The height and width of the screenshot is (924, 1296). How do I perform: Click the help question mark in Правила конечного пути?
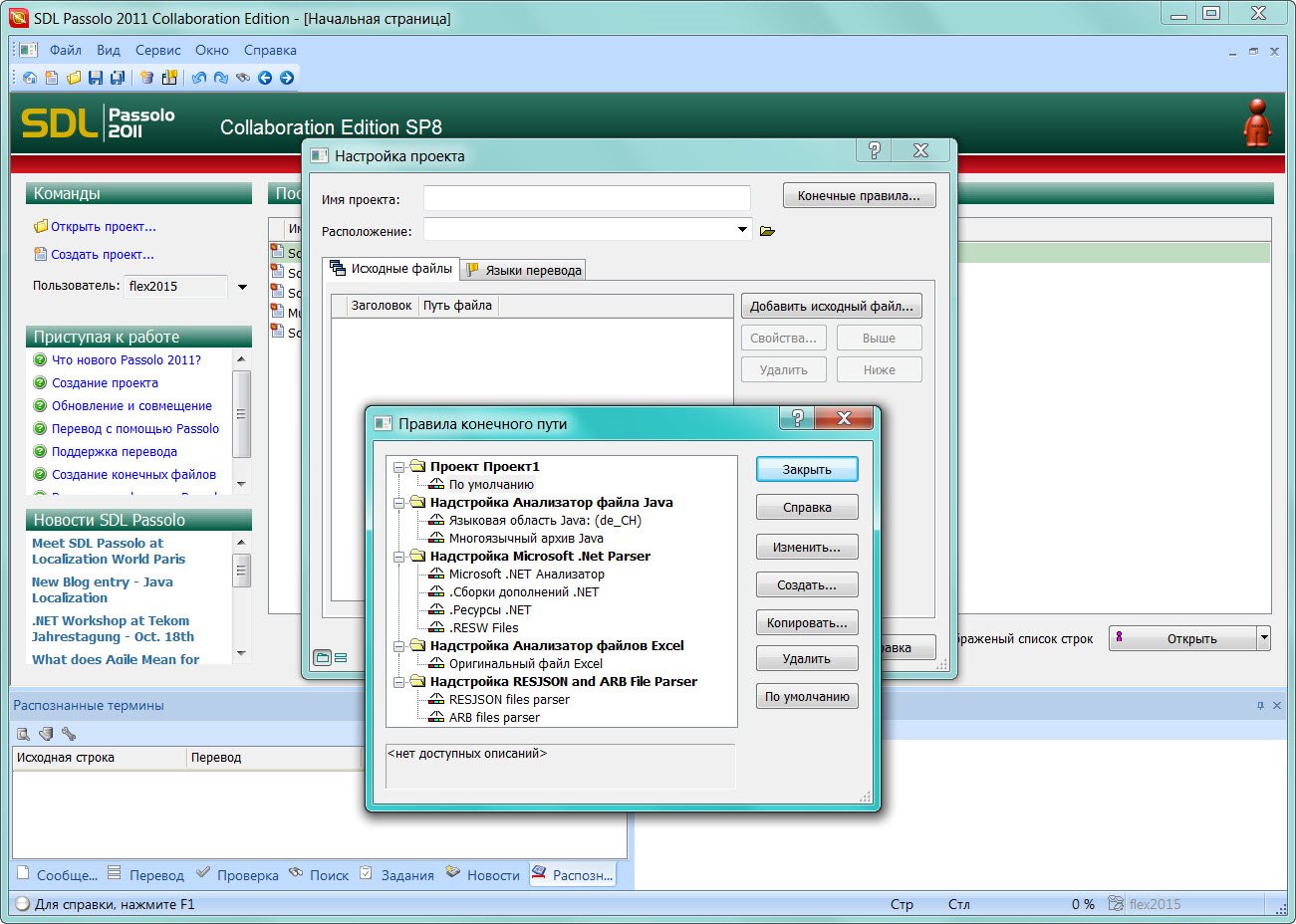point(797,418)
